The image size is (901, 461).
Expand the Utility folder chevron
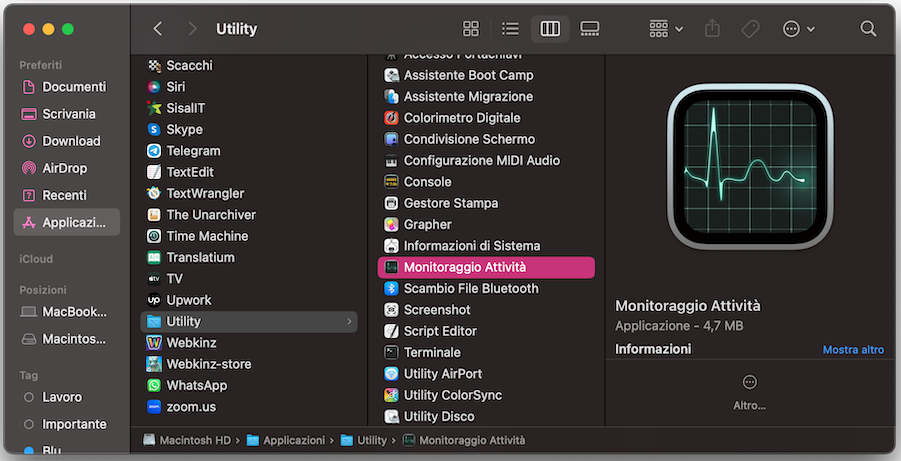pyautogui.click(x=349, y=321)
